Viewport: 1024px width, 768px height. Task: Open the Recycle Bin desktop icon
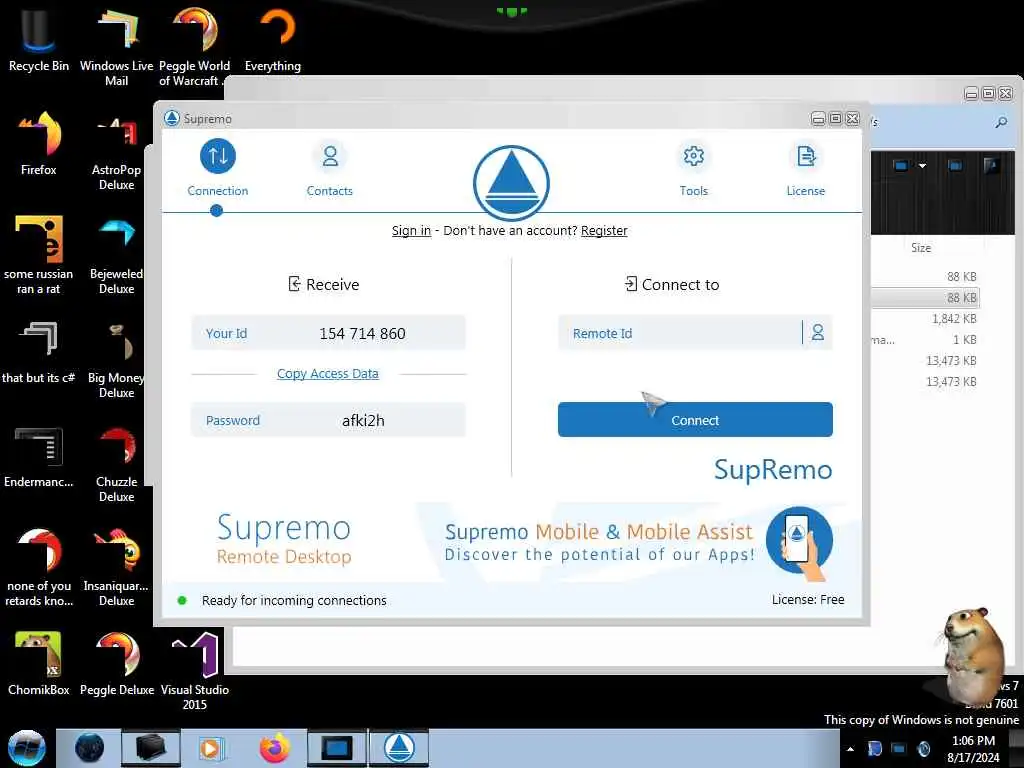click(x=39, y=39)
